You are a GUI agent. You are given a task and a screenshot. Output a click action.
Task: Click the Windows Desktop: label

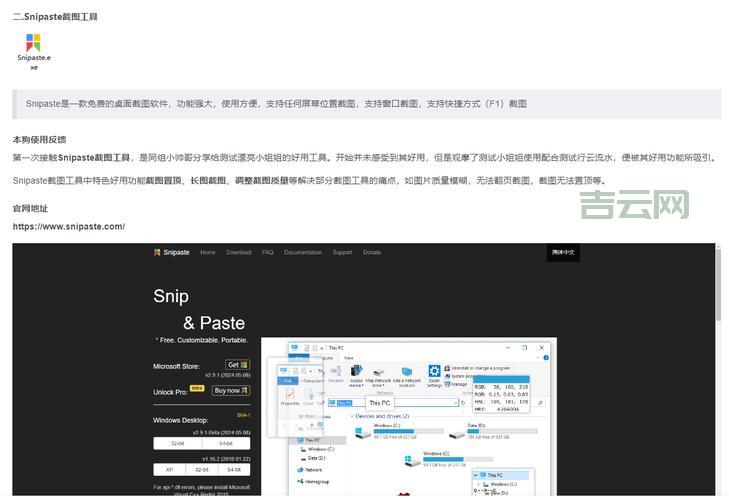pyautogui.click(x=180, y=420)
